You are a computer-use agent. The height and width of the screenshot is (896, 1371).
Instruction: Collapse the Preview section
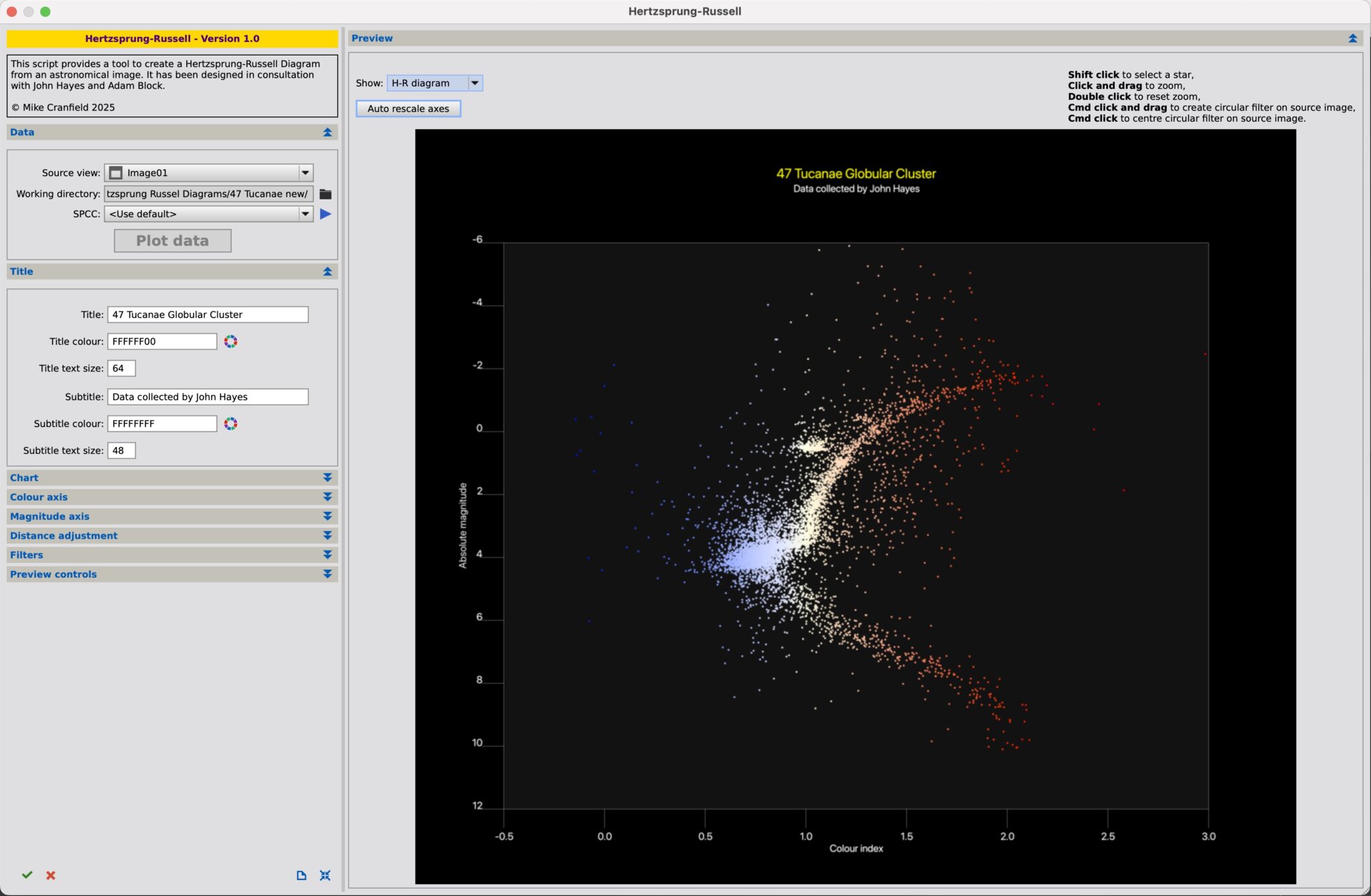(x=1354, y=38)
